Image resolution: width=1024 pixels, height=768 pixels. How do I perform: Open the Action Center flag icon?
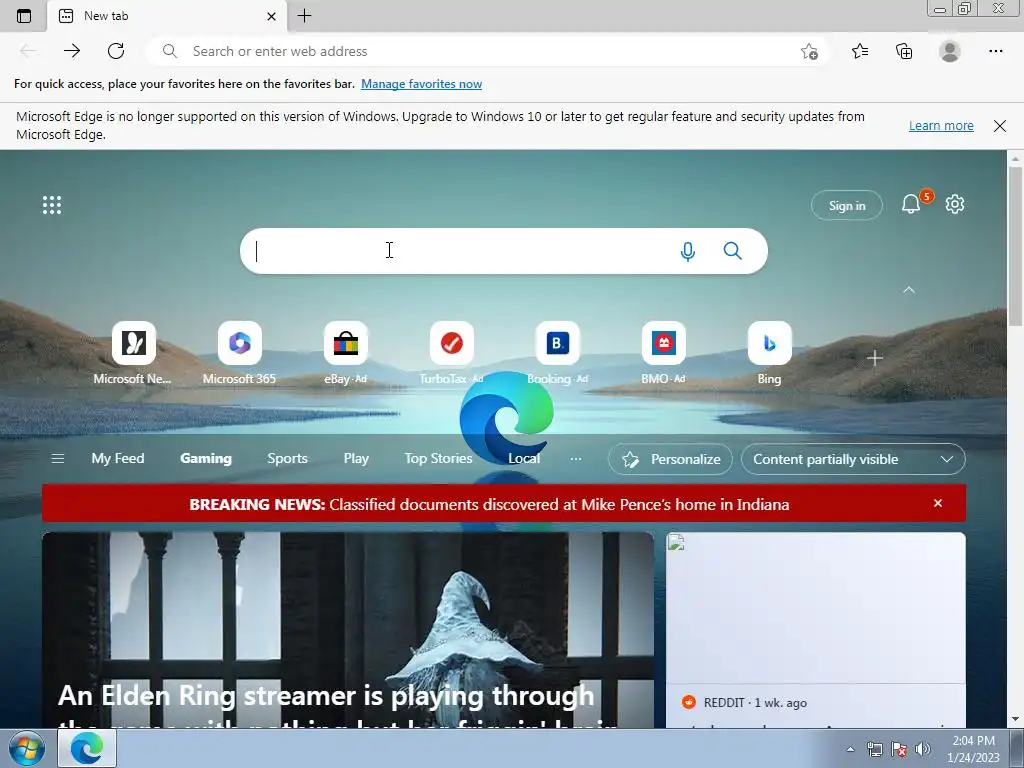[899, 750]
